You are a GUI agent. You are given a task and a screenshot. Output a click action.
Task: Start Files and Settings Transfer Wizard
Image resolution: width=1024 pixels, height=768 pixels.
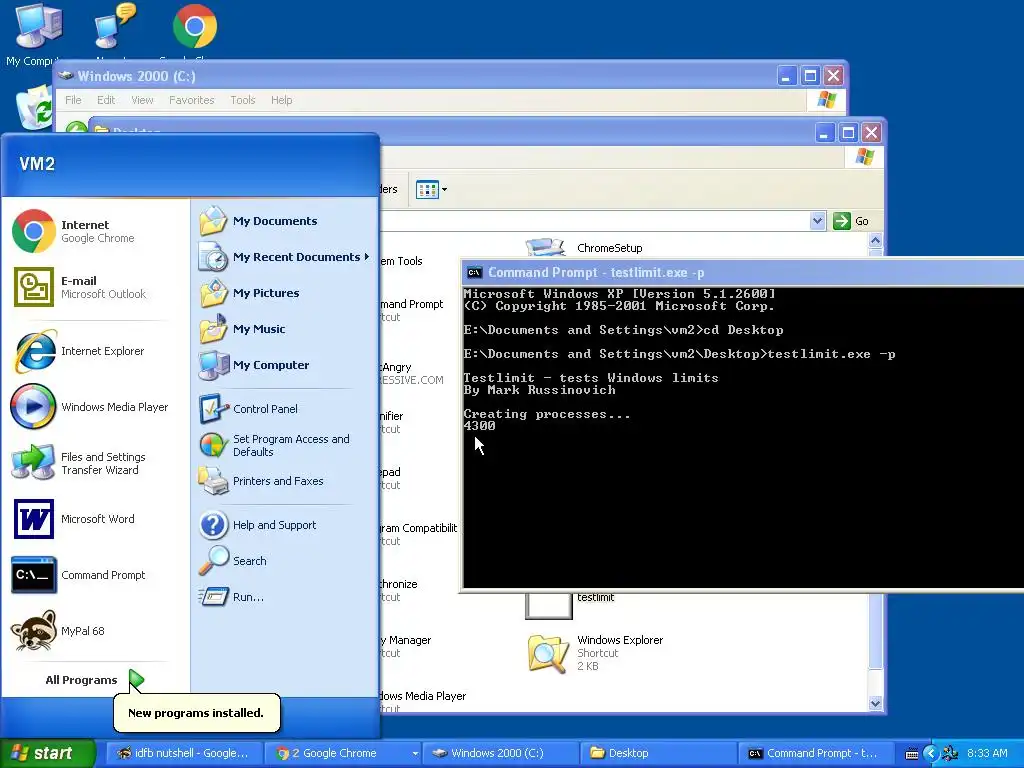coord(96,463)
